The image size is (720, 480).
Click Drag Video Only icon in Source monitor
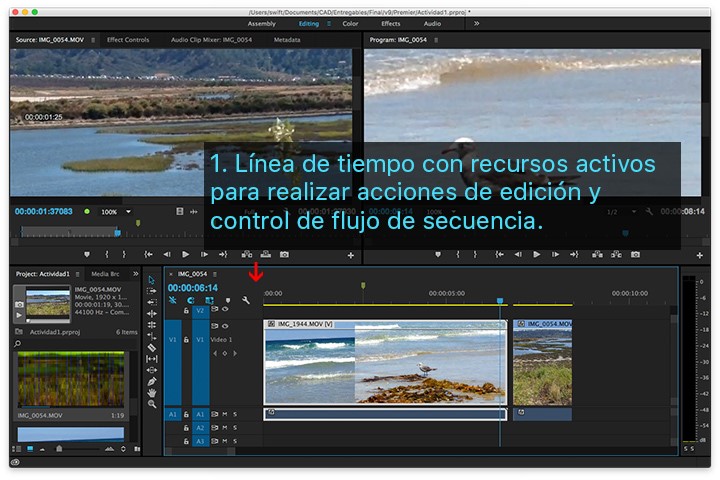(x=180, y=211)
